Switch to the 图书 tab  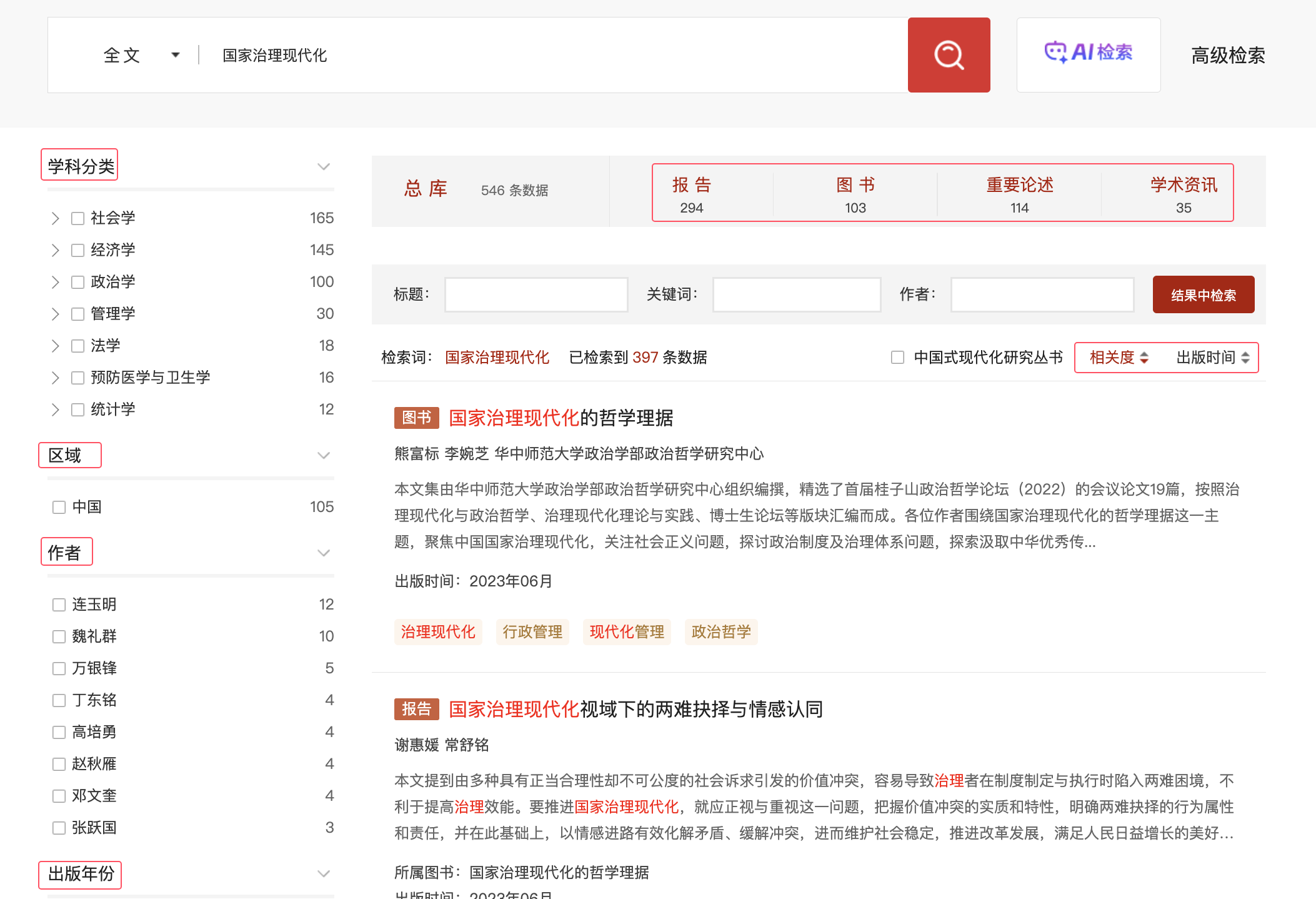click(x=855, y=194)
